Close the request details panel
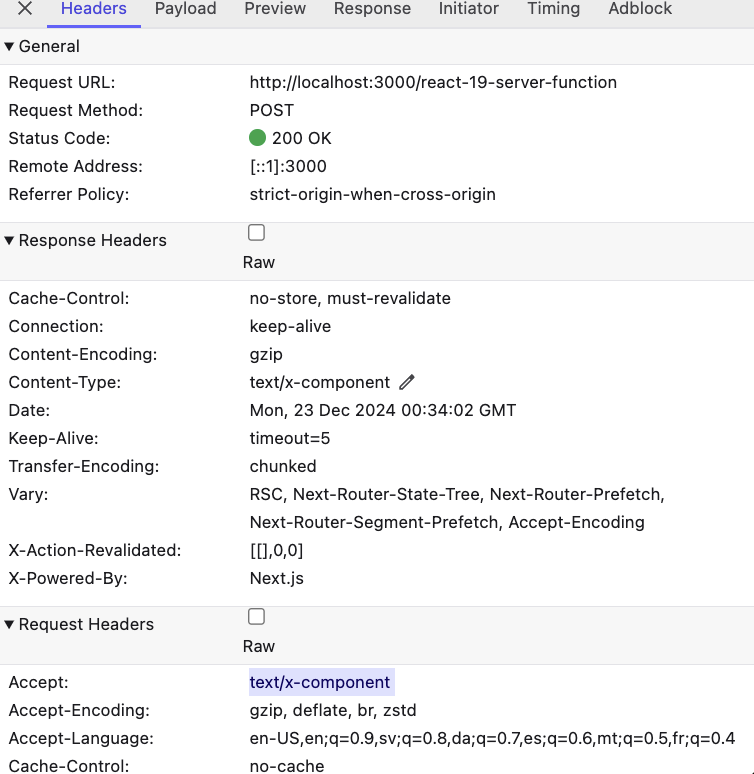Viewport: 754px width, 774px height. tap(25, 8)
